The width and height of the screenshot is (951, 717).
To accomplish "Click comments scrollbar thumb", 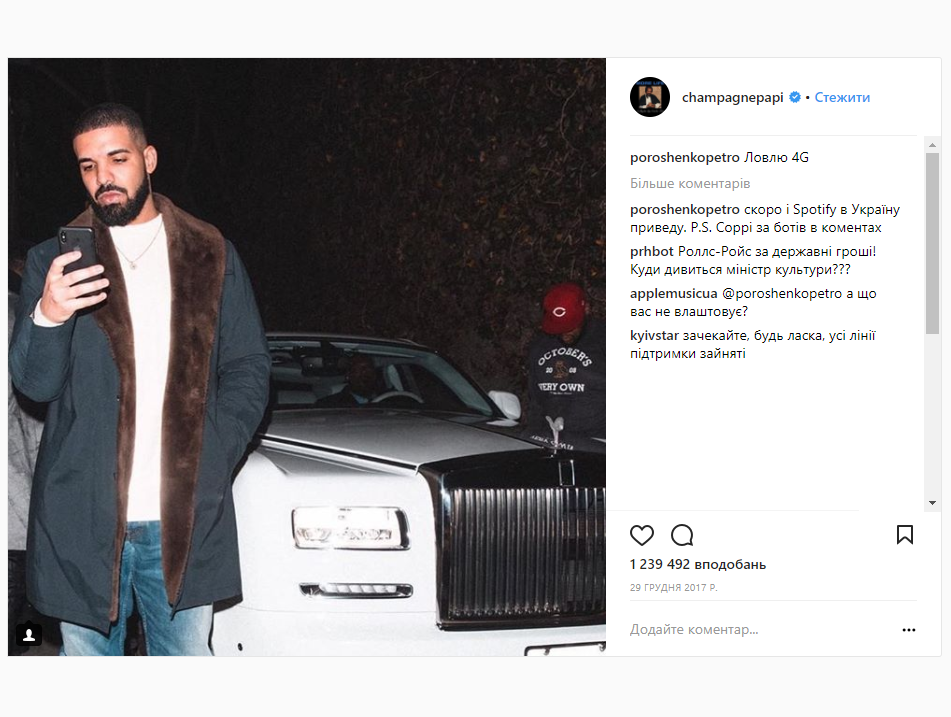I will 932,243.
